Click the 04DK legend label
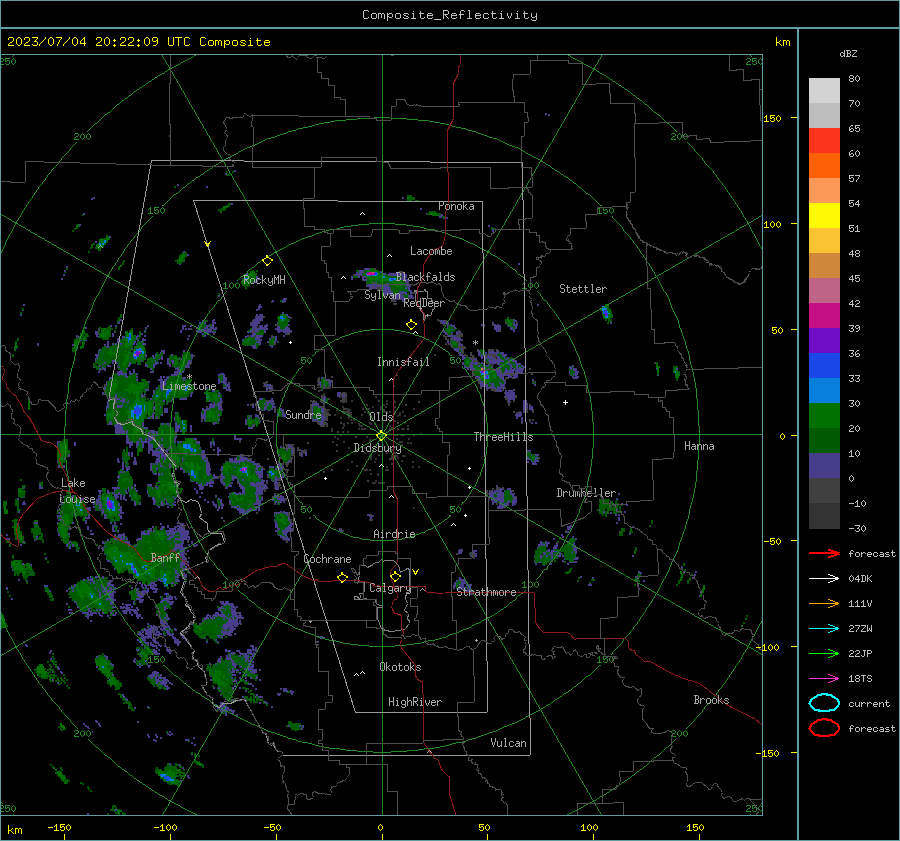The width and height of the screenshot is (900, 841). pyautogui.click(x=860, y=579)
